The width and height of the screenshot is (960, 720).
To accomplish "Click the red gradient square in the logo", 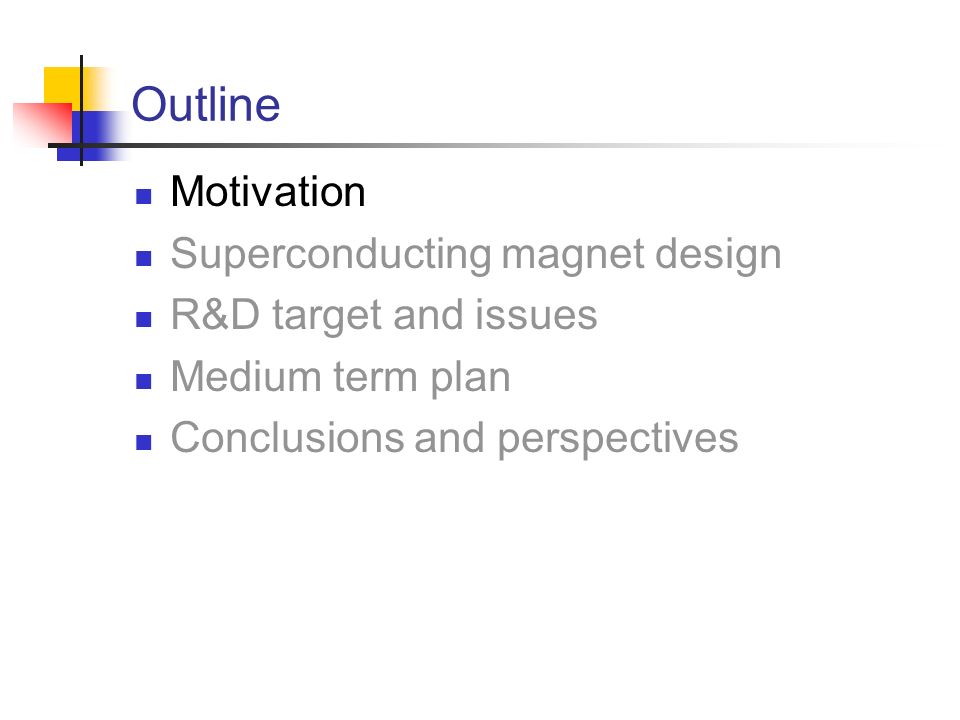I will coord(42,125).
